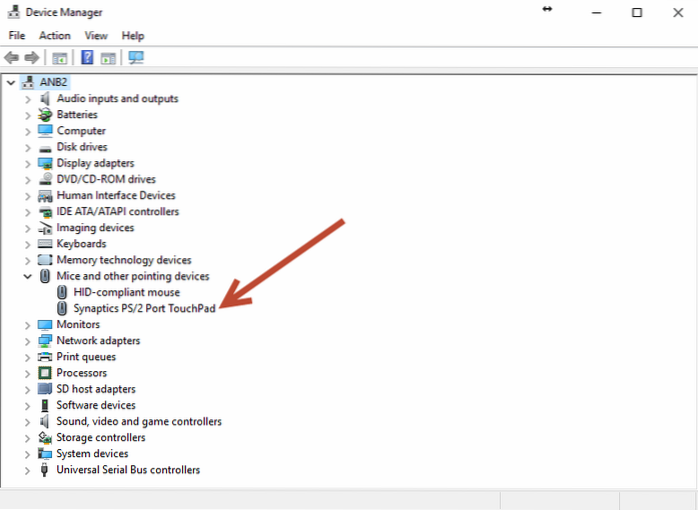Select the Storage controllers label

tap(101, 437)
